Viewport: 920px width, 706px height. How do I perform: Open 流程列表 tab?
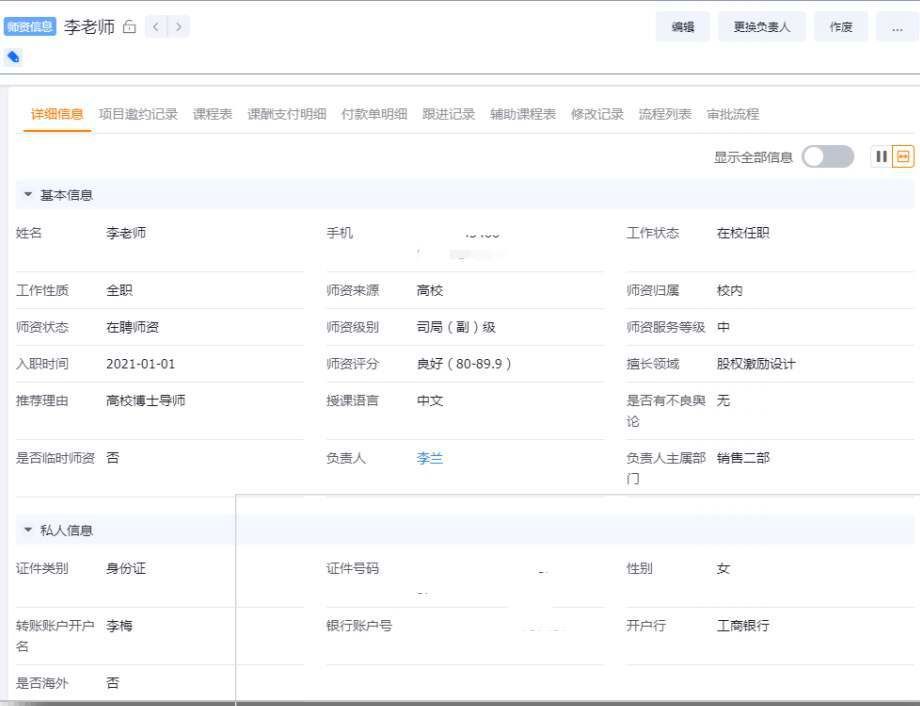[x=665, y=114]
